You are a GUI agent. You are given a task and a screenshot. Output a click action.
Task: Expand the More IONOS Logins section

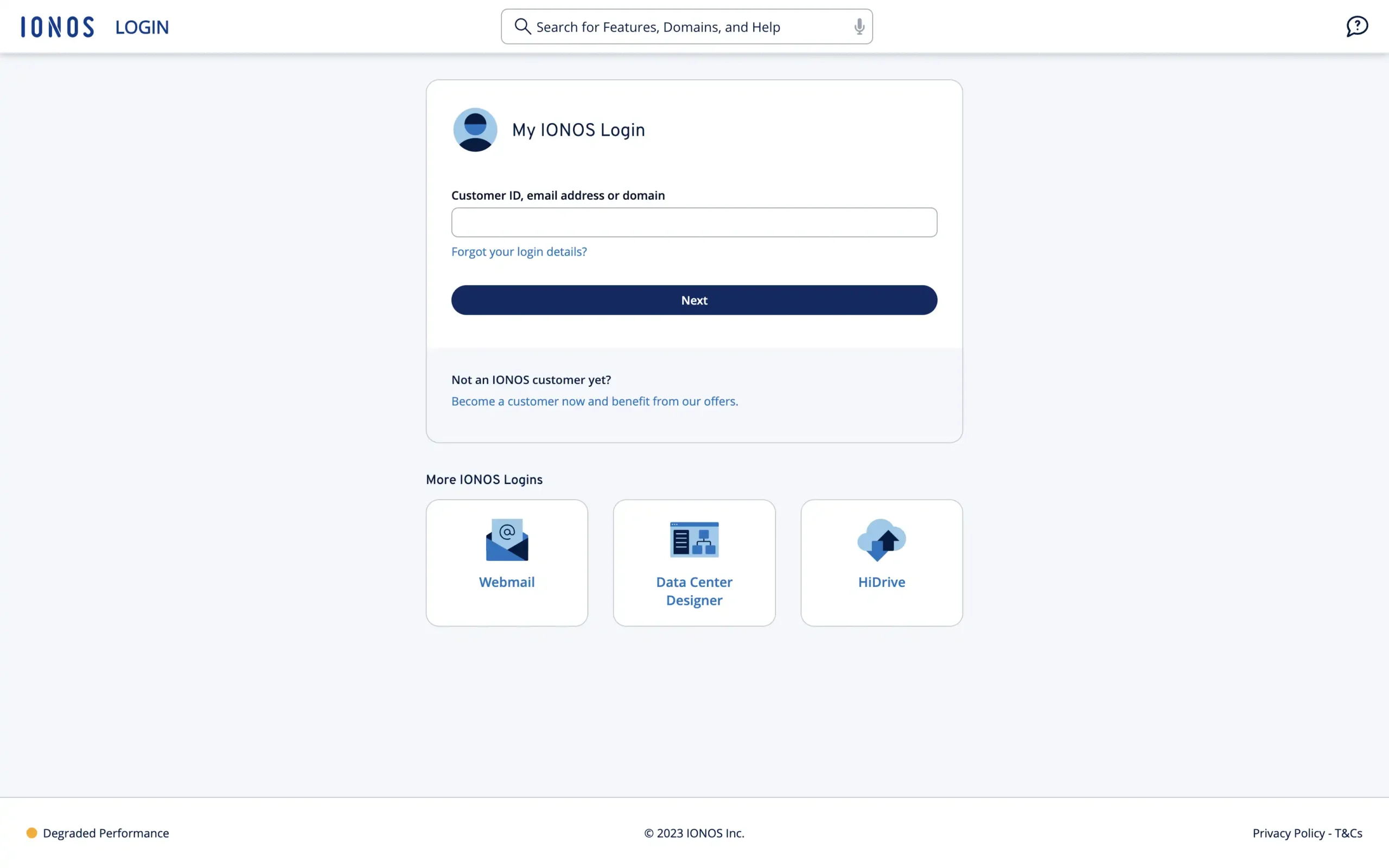click(484, 478)
